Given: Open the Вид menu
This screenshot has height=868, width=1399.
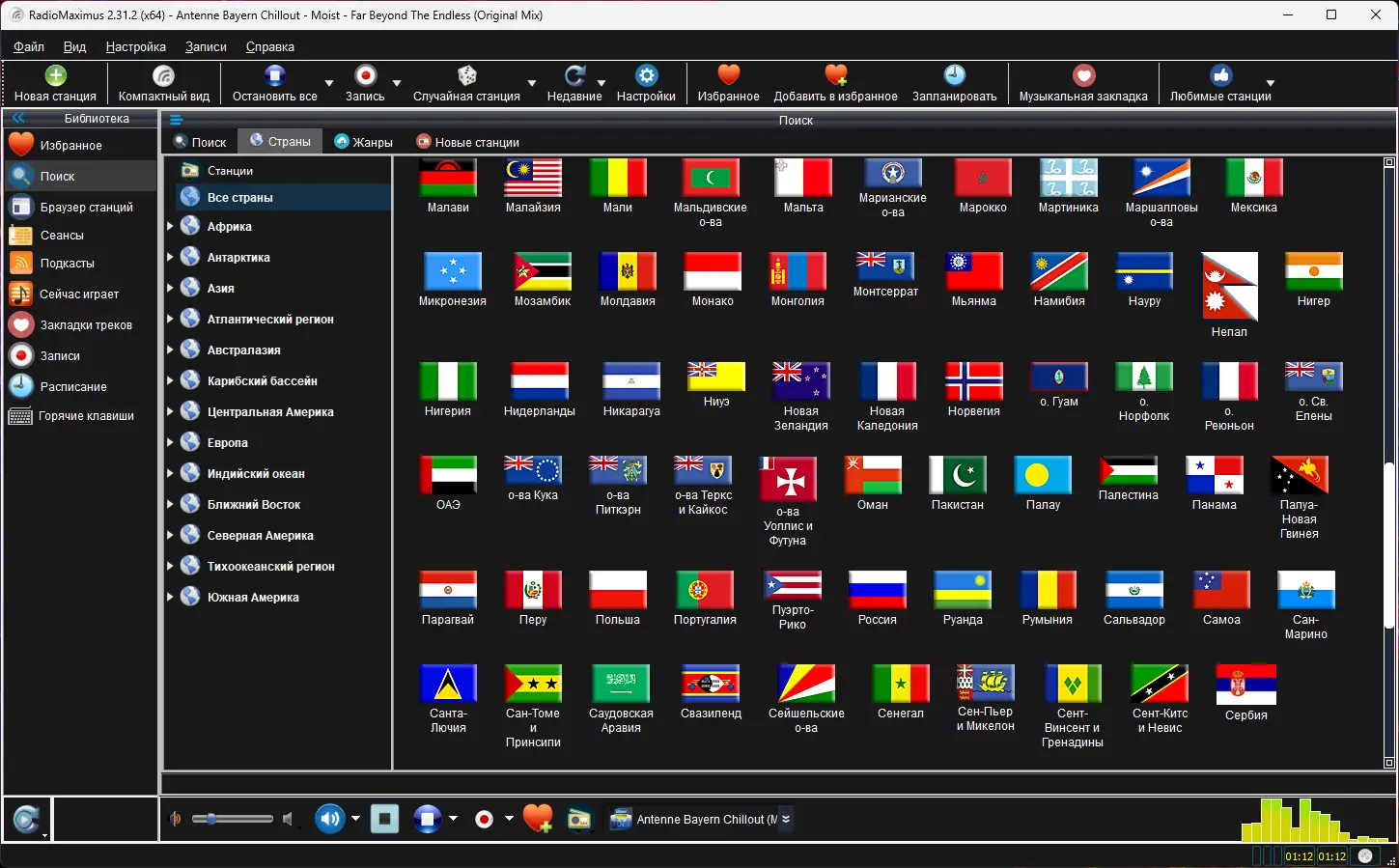Looking at the screenshot, I should click(74, 46).
